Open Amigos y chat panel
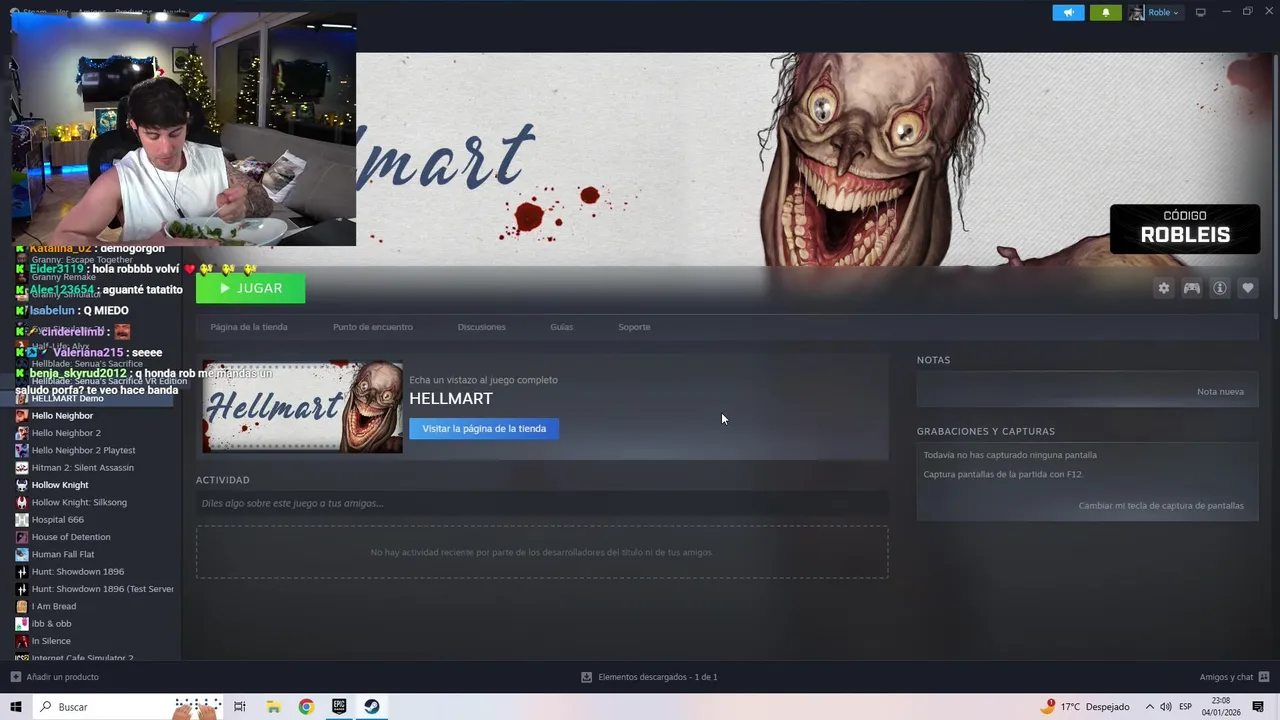 (x=1234, y=677)
